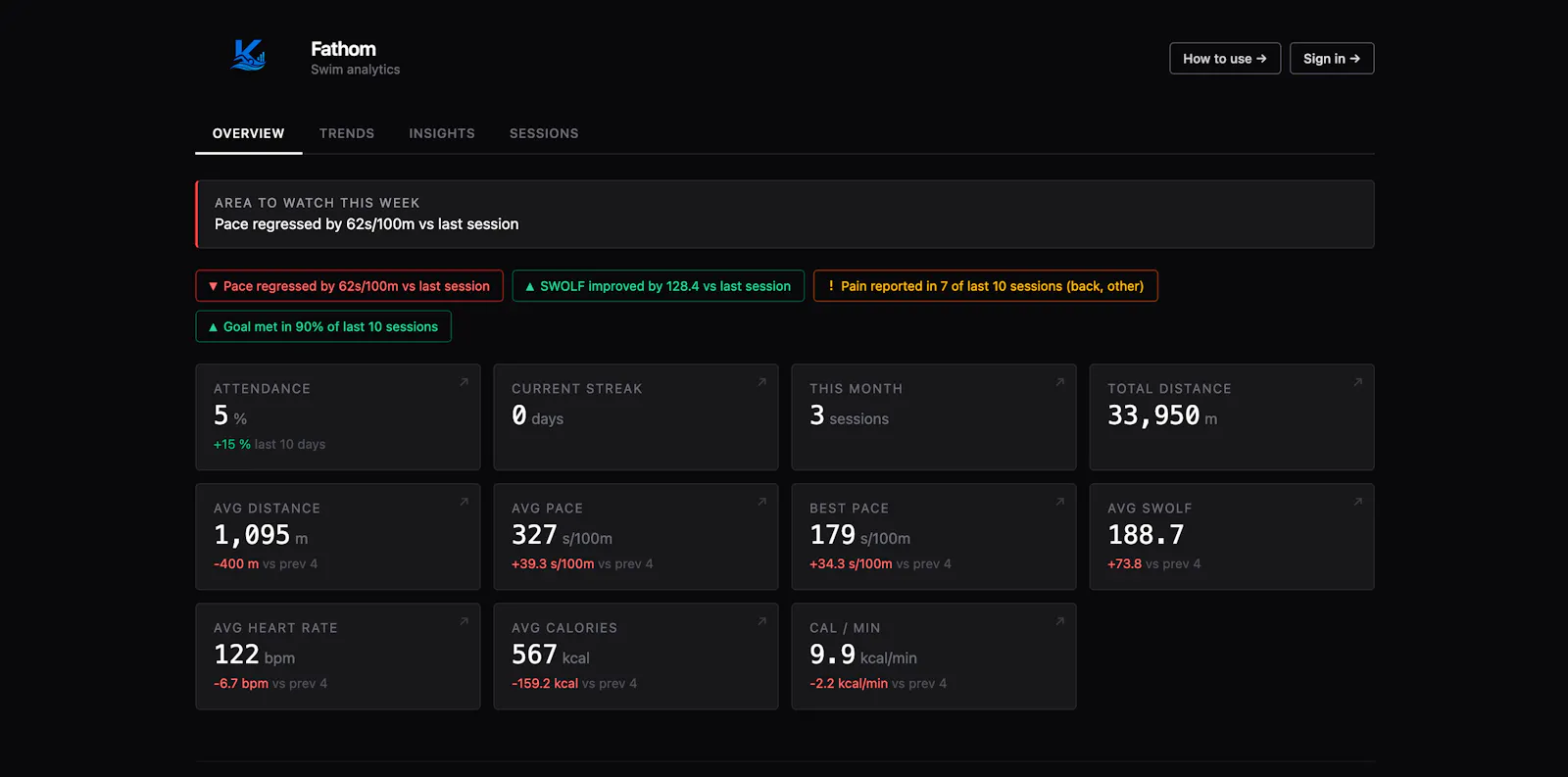The image size is (1568, 777).
Task: Click the Area to Watch This Week banner
Action: pyautogui.click(x=785, y=214)
